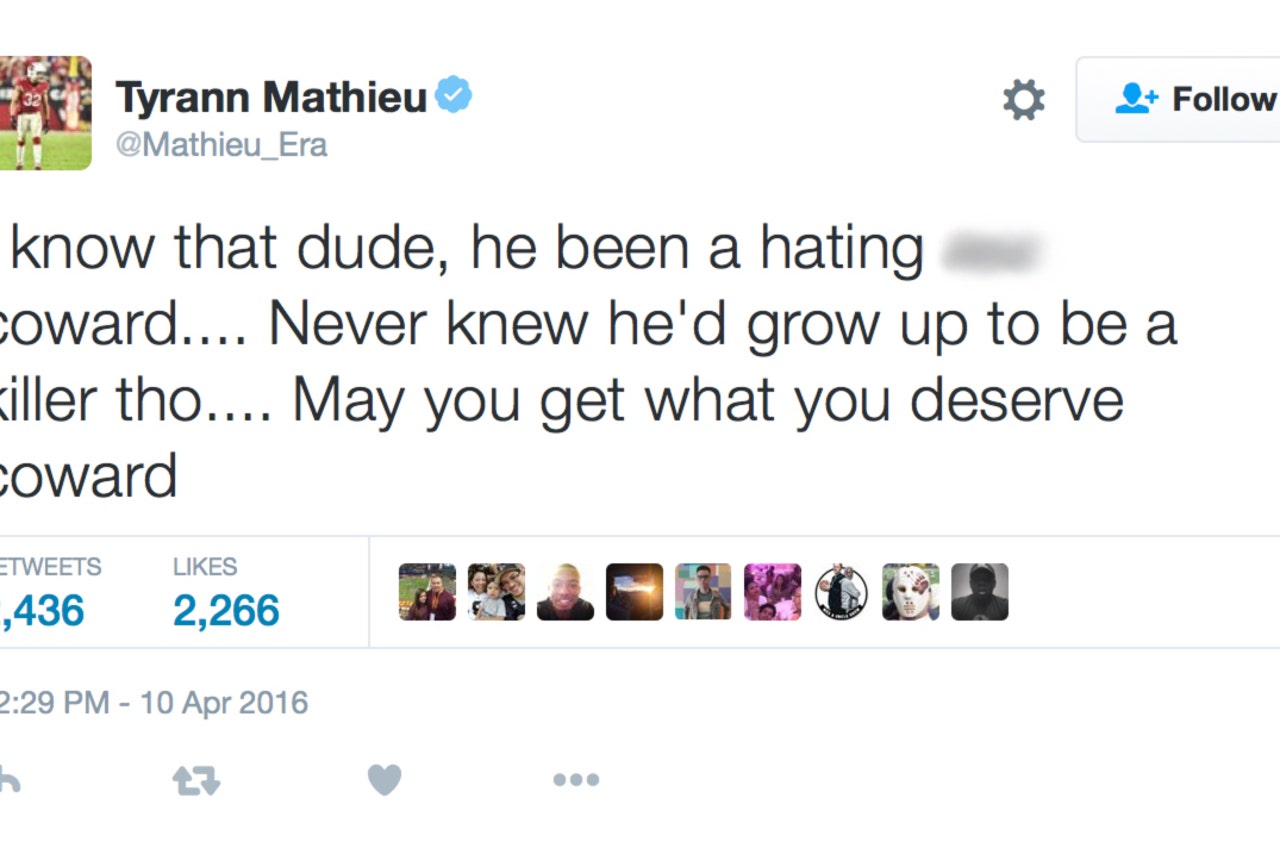Open the @Mathieu_Era handle link
This screenshot has width=1280, height=854.
pyautogui.click(x=221, y=145)
